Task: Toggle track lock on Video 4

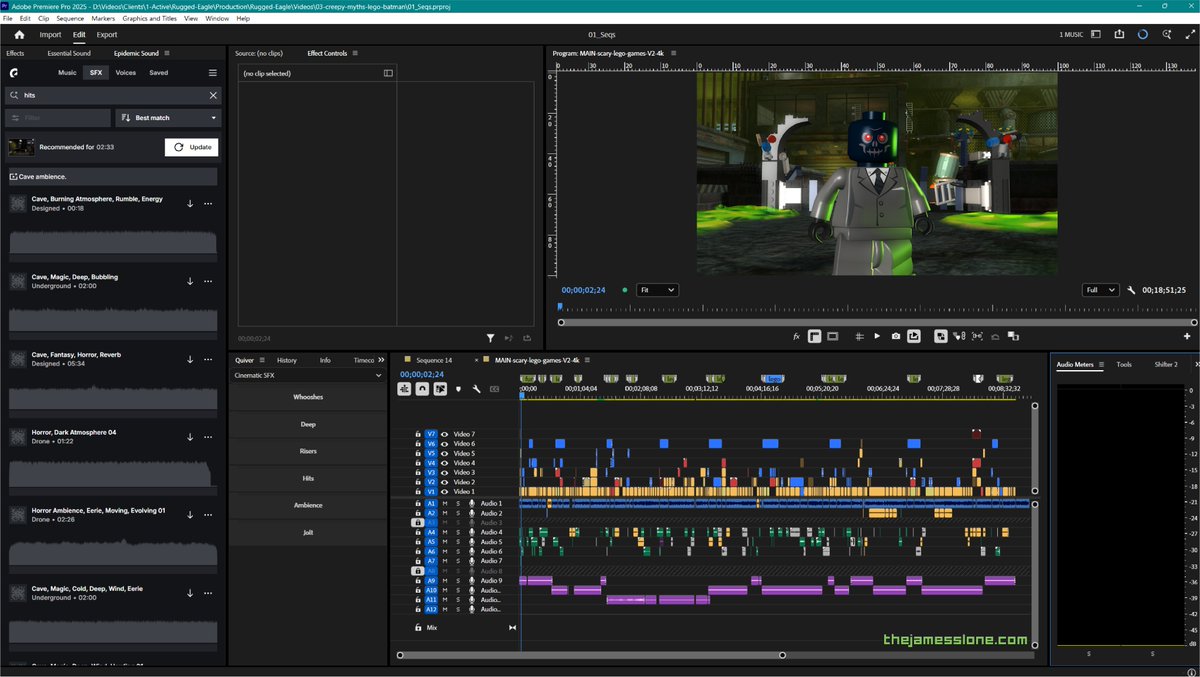Action: pyautogui.click(x=418, y=463)
